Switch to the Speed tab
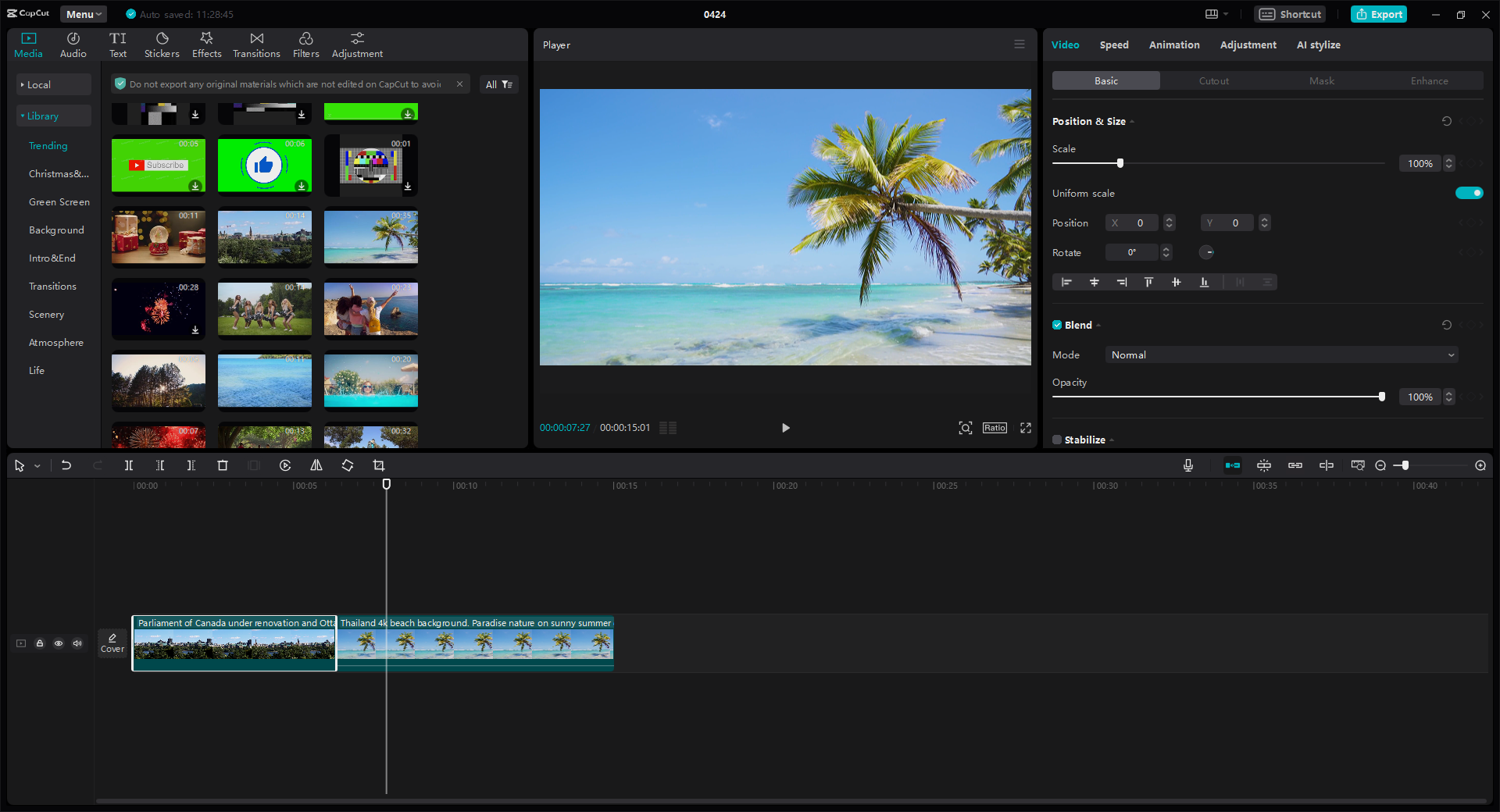 pyautogui.click(x=1113, y=45)
